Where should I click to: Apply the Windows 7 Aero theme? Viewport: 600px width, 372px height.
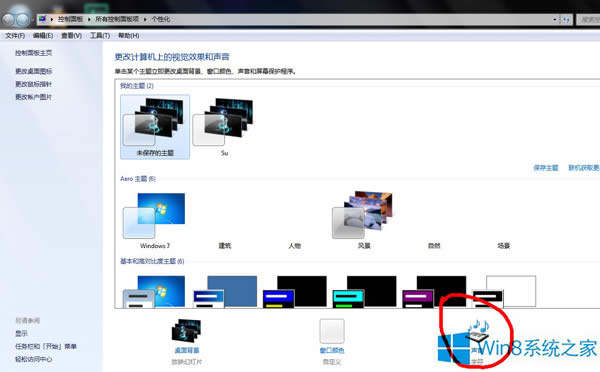pyautogui.click(x=155, y=221)
